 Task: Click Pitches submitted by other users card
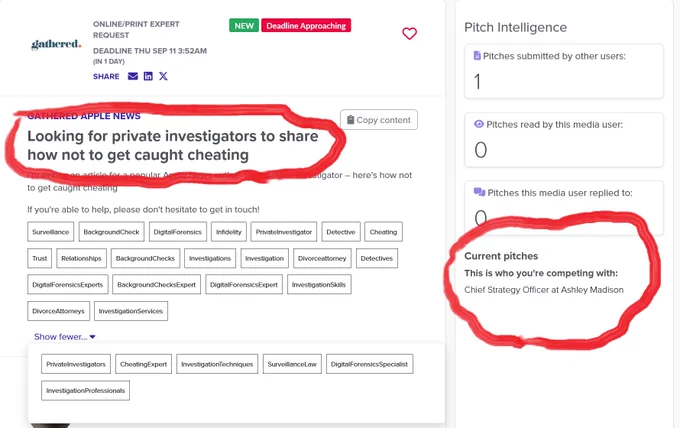(564, 71)
